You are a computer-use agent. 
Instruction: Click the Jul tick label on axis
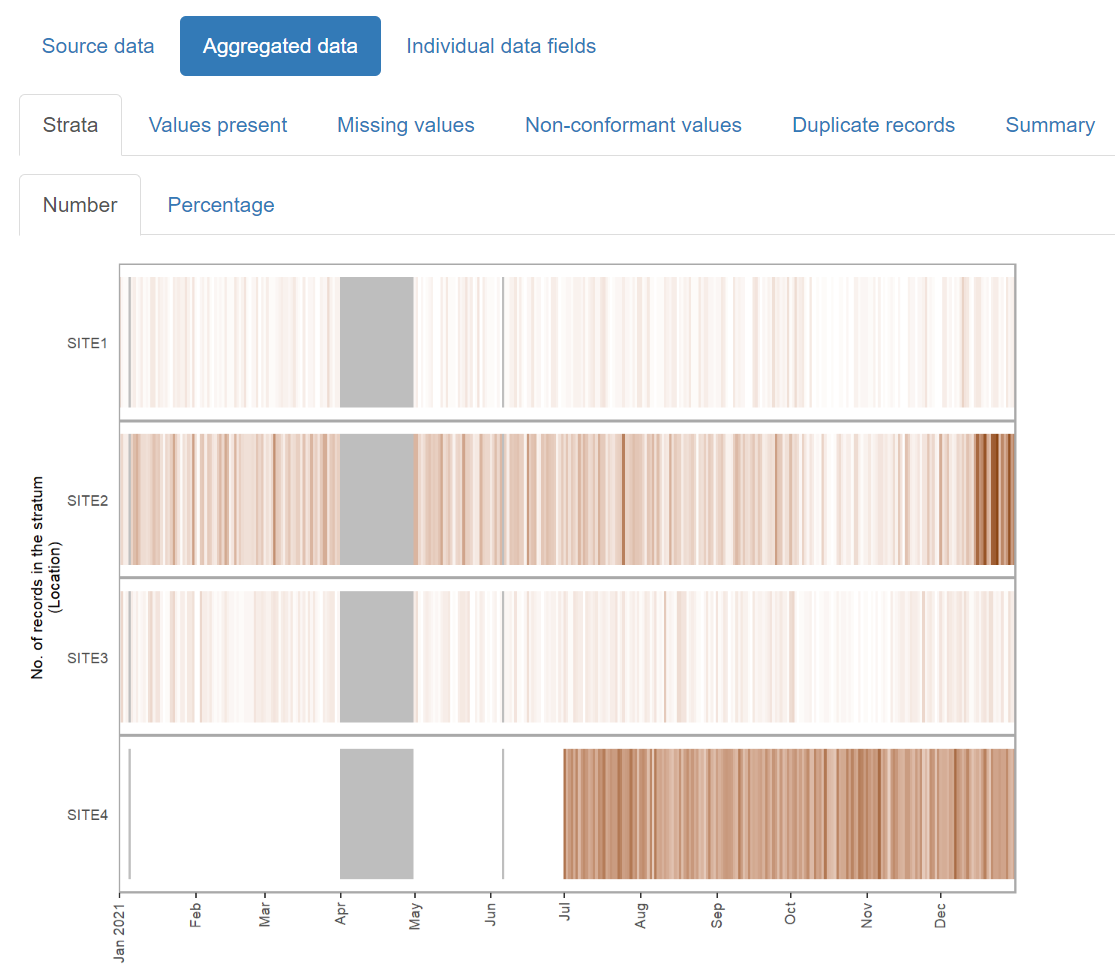(564, 916)
